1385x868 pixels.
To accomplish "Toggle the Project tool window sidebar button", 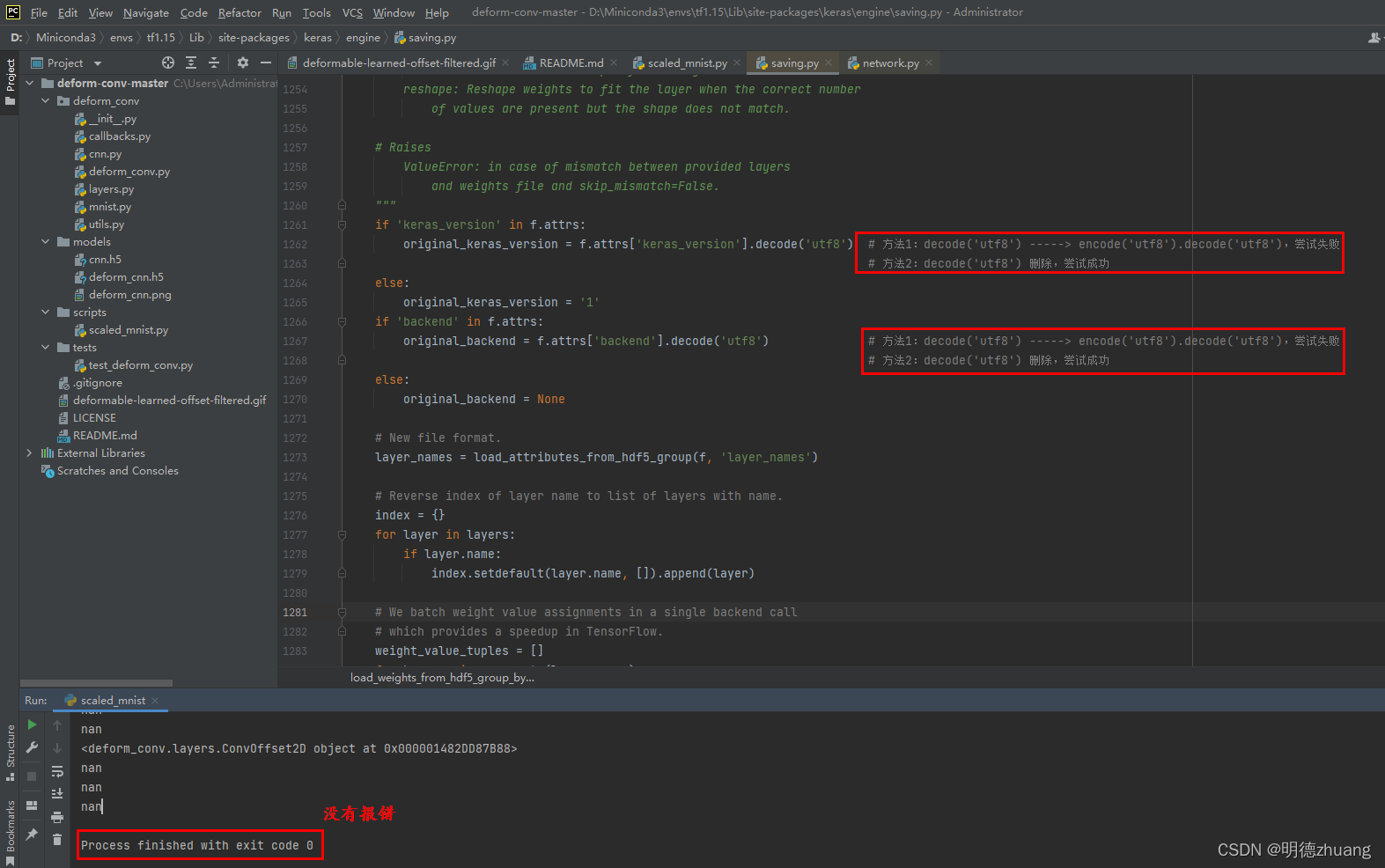I will point(10,82).
